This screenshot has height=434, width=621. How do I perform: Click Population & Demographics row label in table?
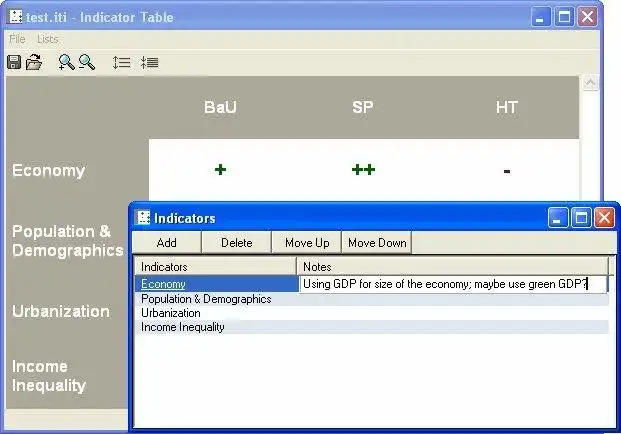67,241
